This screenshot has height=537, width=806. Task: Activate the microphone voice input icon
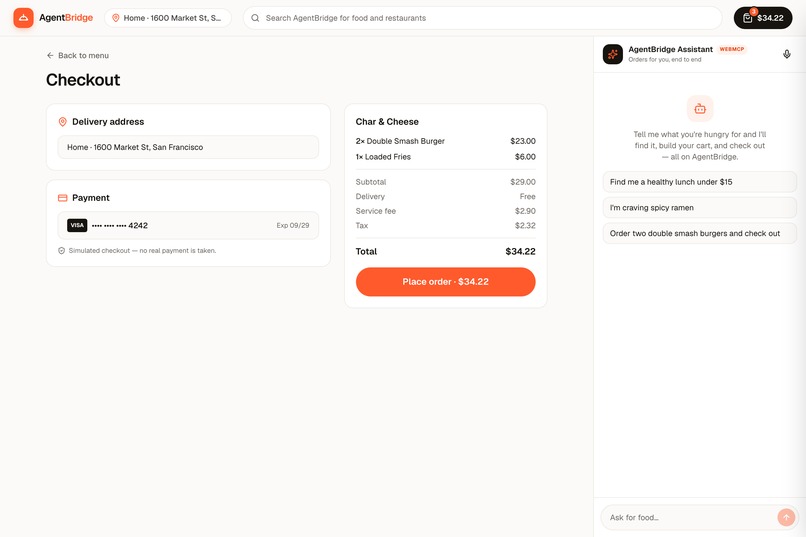(786, 54)
